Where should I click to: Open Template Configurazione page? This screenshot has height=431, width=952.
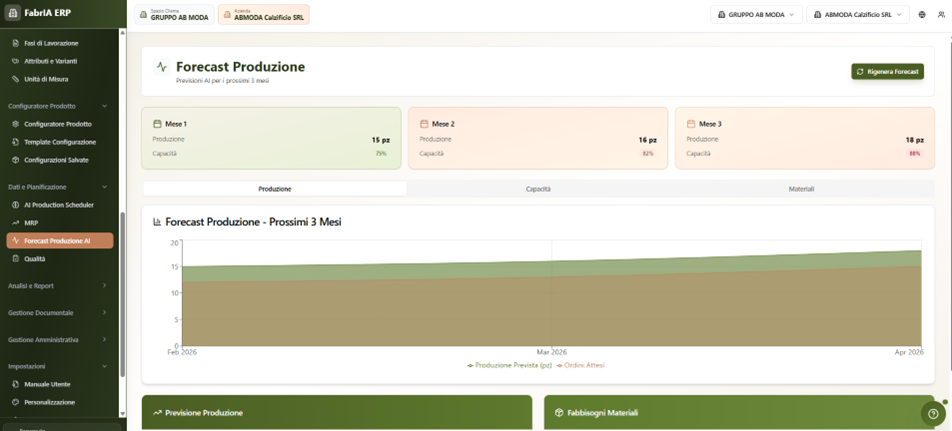pyautogui.click(x=60, y=142)
